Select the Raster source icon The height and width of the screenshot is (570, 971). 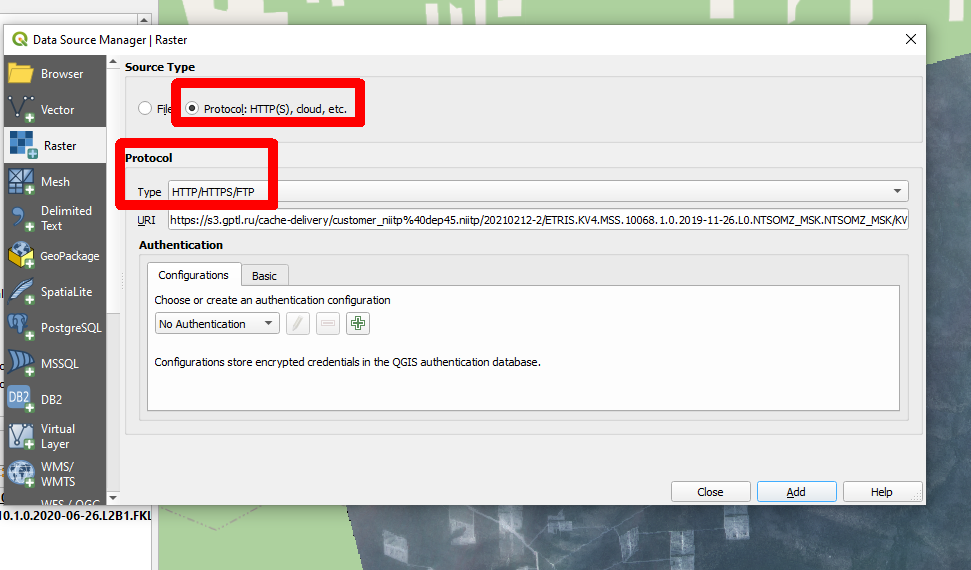point(22,145)
